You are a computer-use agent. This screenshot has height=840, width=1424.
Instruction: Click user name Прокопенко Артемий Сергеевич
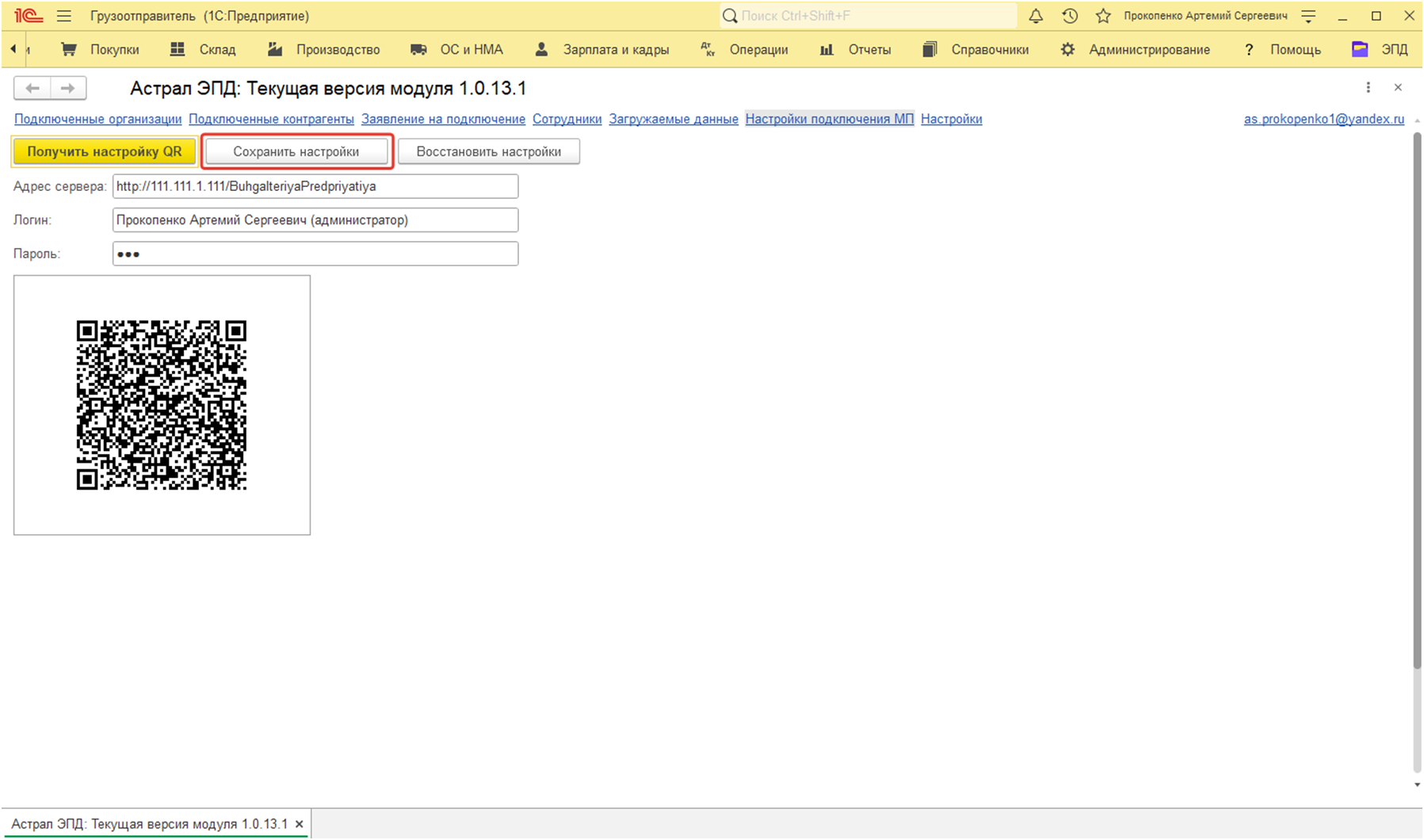1205,16
